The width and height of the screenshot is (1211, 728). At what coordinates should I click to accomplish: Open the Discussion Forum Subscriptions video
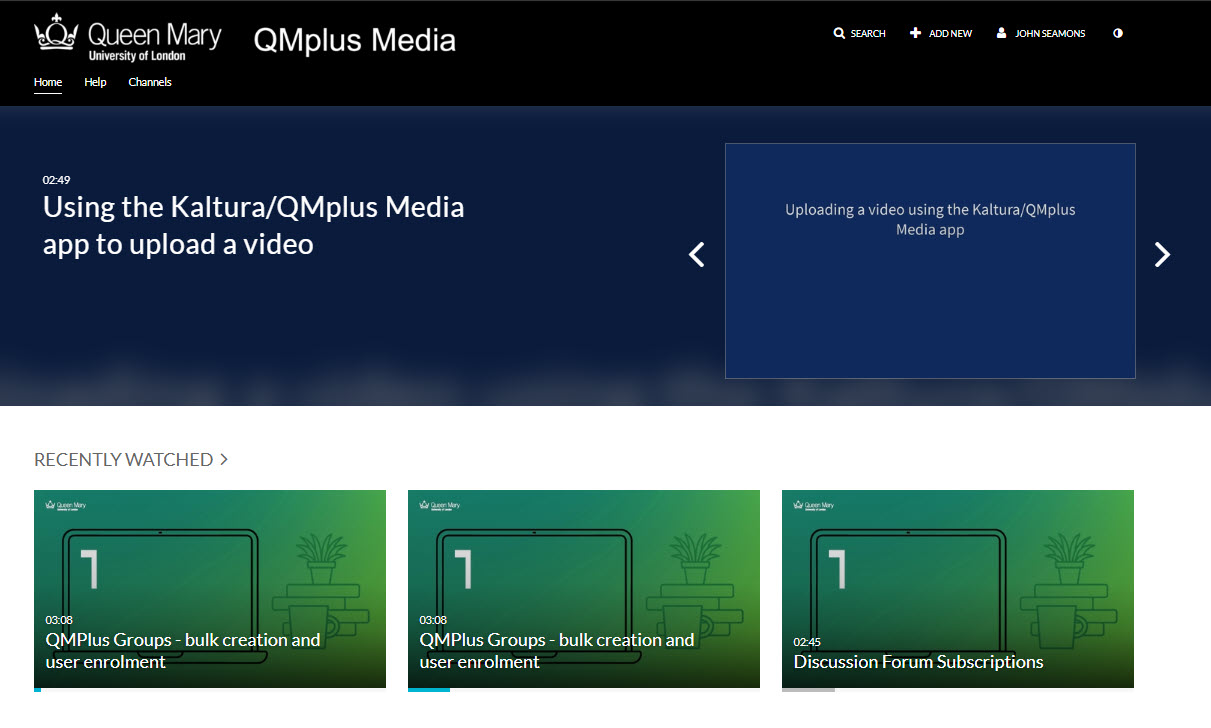957,589
